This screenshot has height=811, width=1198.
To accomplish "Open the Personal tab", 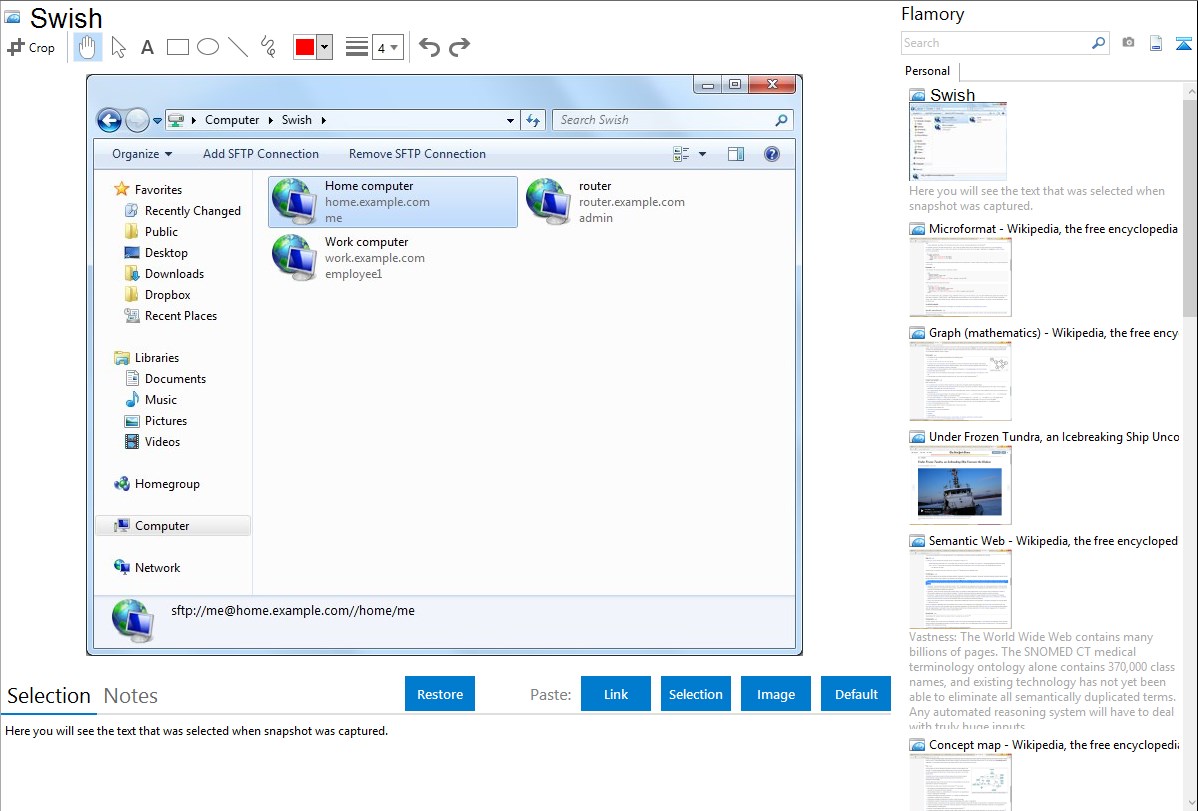I will (927, 71).
